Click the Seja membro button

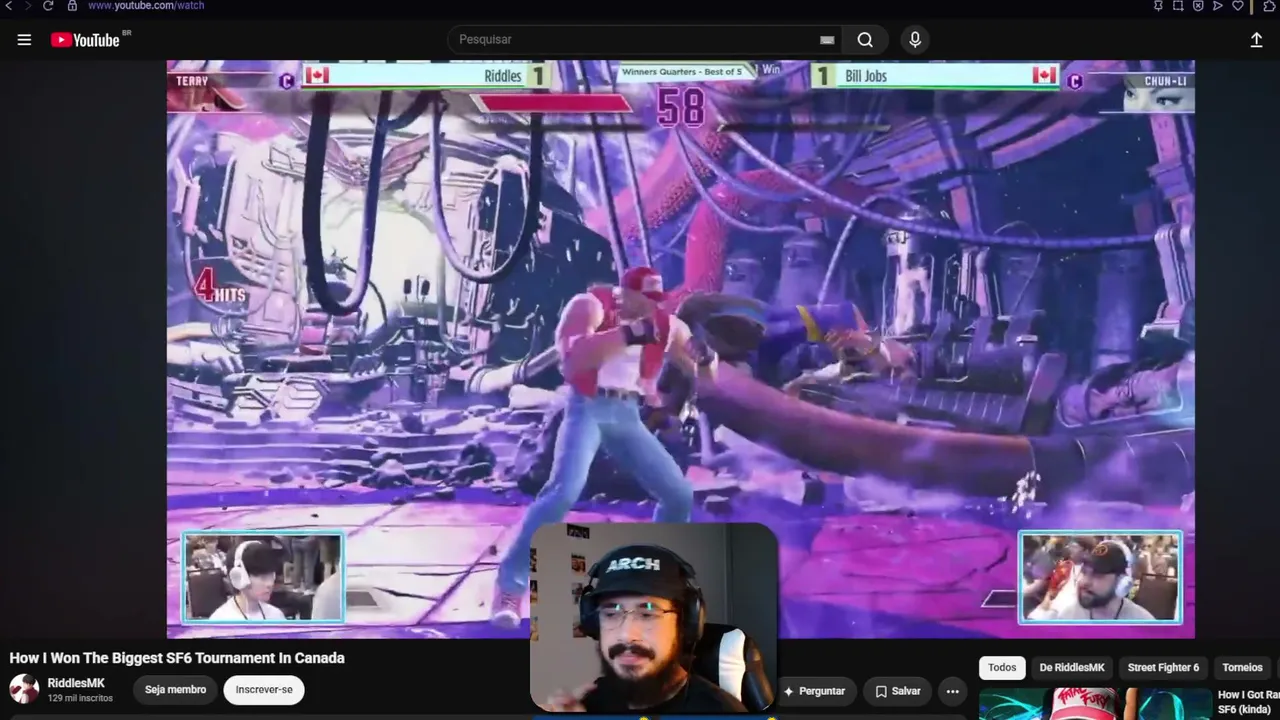175,690
